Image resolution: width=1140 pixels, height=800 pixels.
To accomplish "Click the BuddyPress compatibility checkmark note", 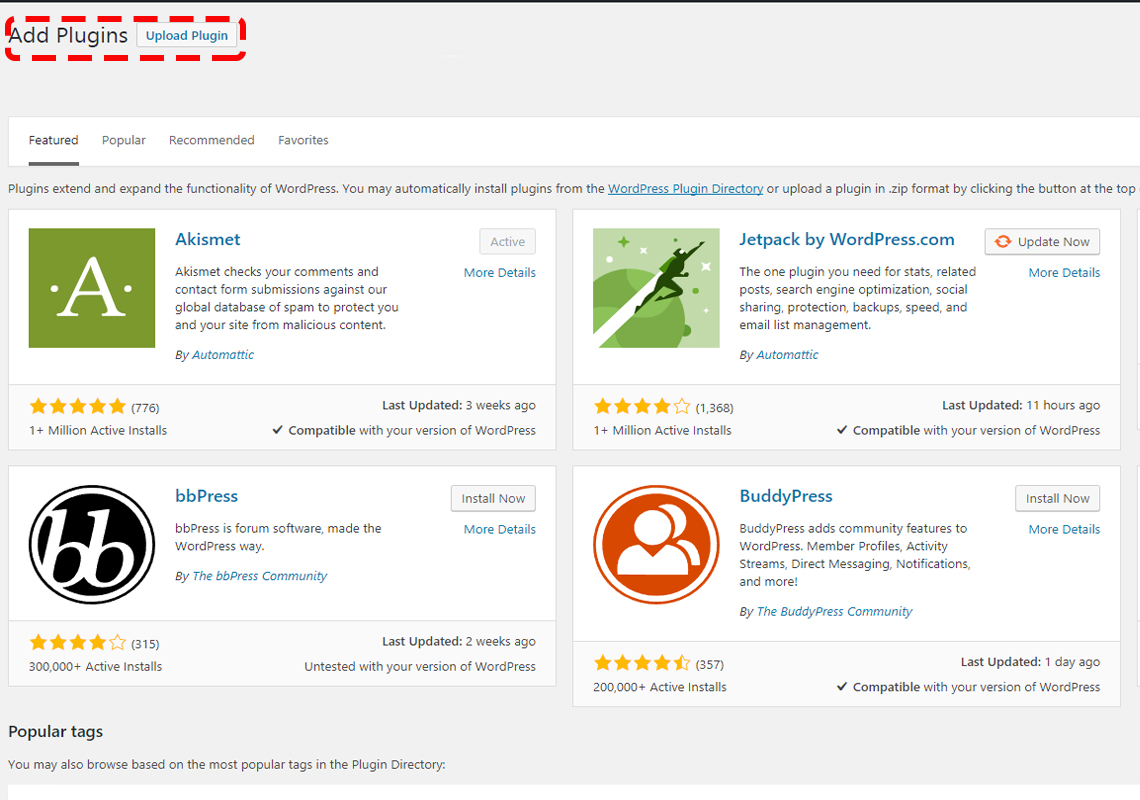I will (968, 687).
